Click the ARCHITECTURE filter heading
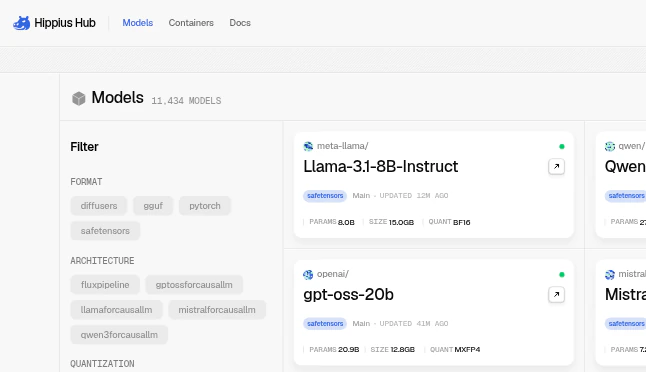646x372 pixels. pos(102,261)
